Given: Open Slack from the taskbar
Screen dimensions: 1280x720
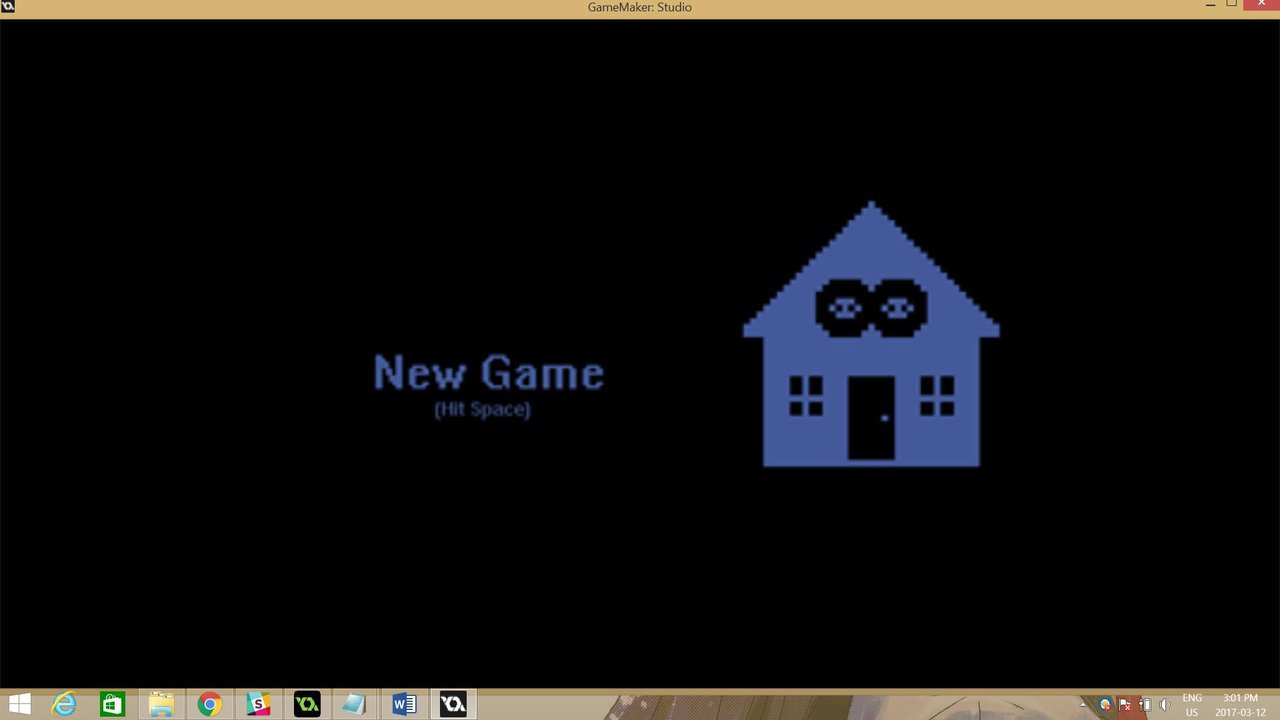Looking at the screenshot, I should [258, 705].
